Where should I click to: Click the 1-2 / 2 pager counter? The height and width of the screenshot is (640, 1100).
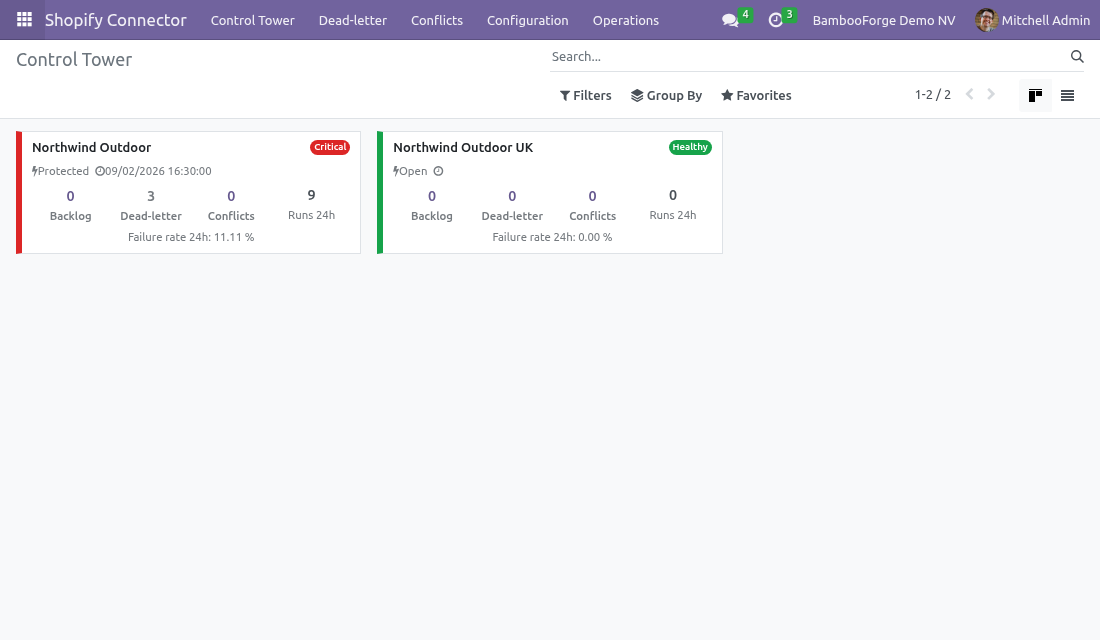click(x=932, y=95)
